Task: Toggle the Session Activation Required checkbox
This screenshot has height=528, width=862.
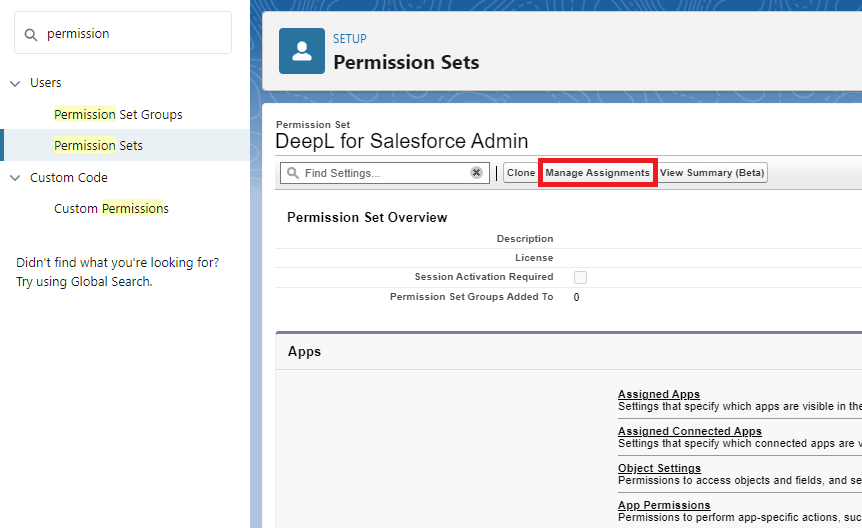Action: pyautogui.click(x=580, y=277)
